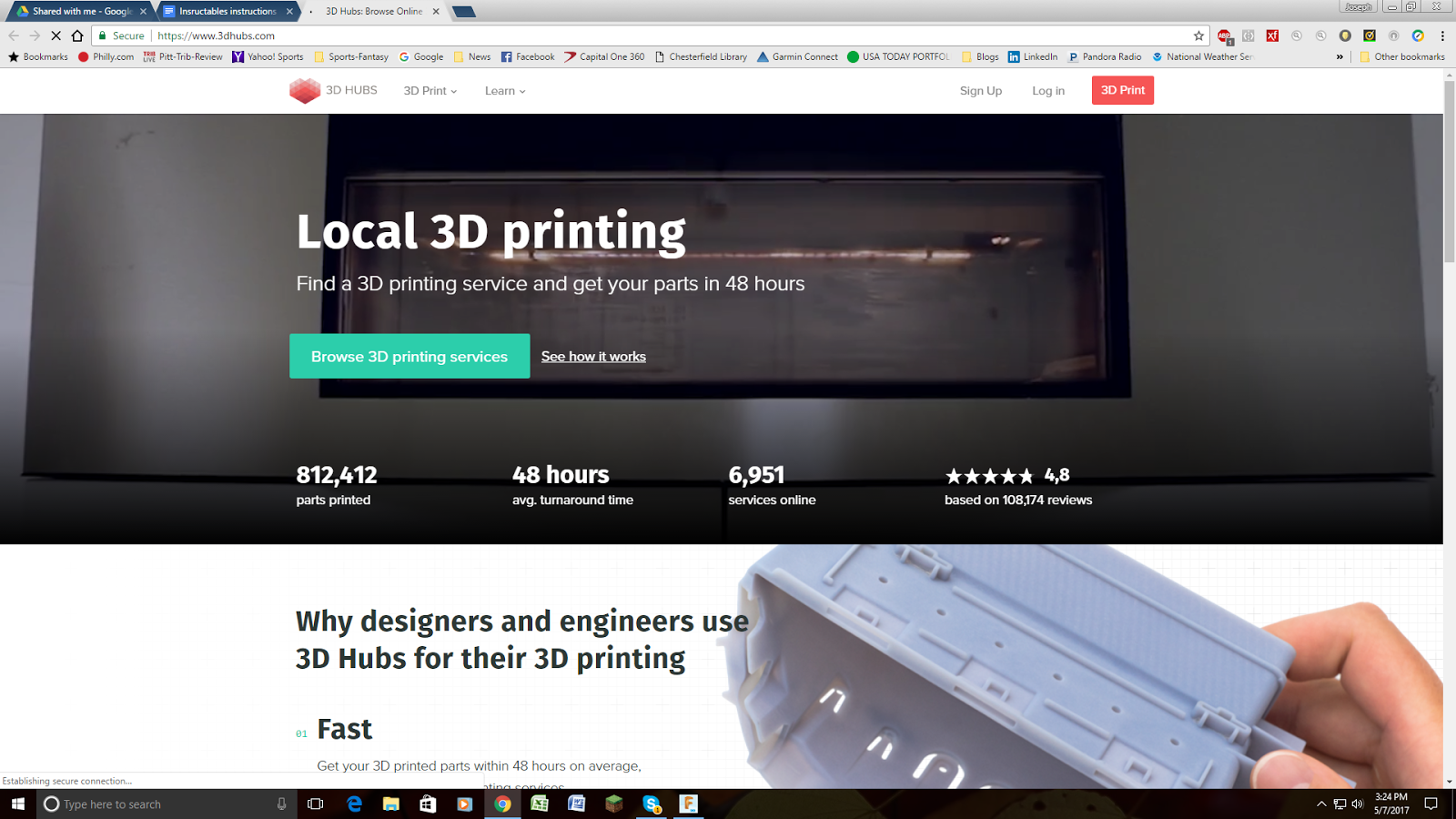Open LinkedIn bookmark
The height and width of the screenshot is (819, 1456).
coord(1033,56)
